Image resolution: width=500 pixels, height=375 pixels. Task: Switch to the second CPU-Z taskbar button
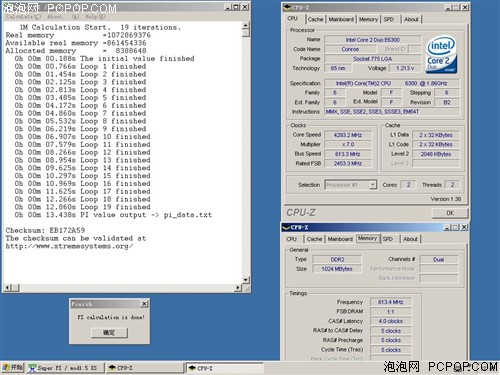point(225,368)
